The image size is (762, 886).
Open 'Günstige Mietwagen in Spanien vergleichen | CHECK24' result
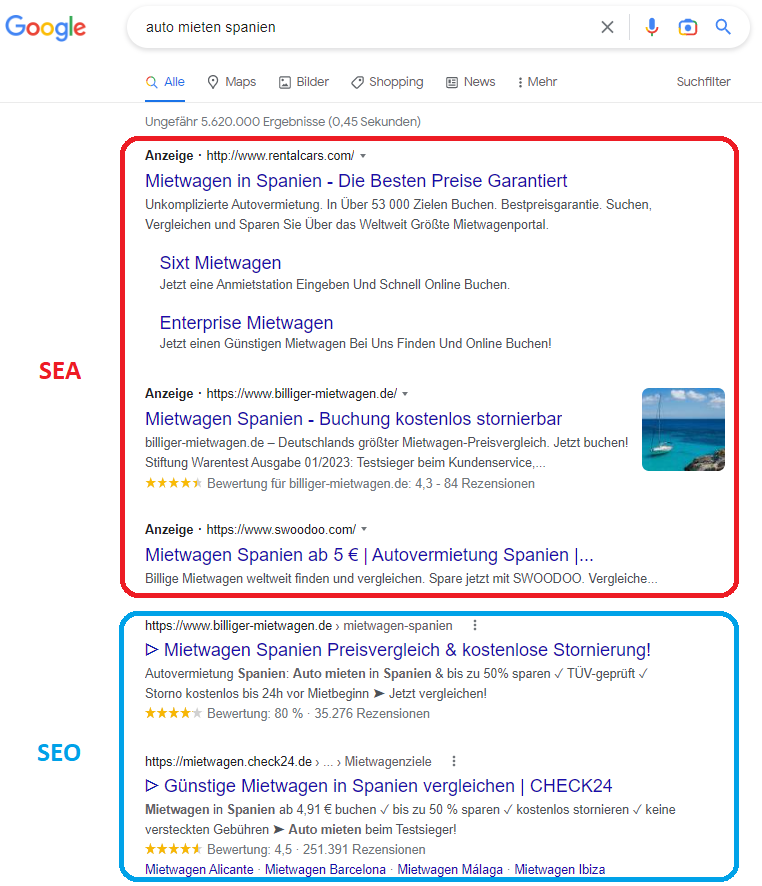pos(378,786)
